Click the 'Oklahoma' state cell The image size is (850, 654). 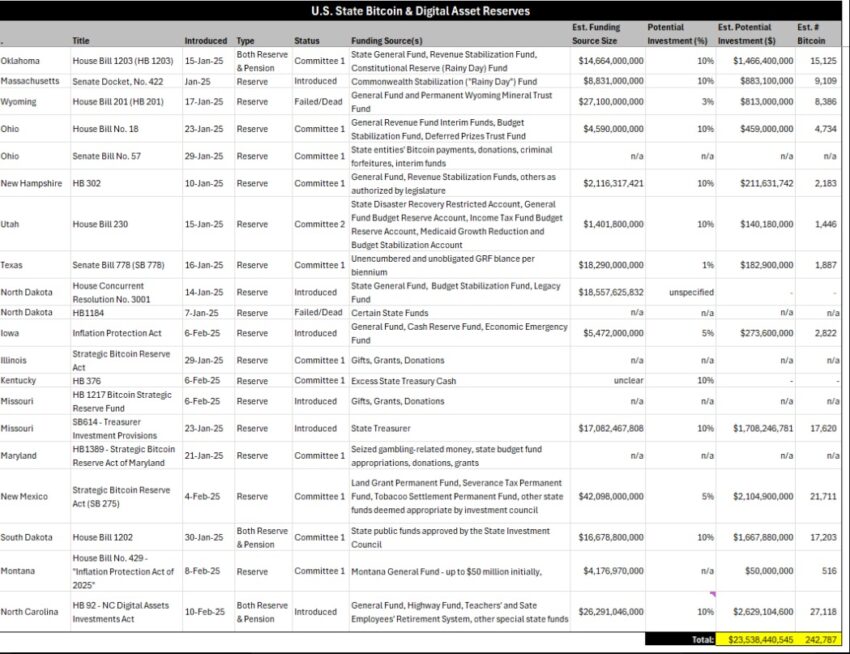pos(35,61)
